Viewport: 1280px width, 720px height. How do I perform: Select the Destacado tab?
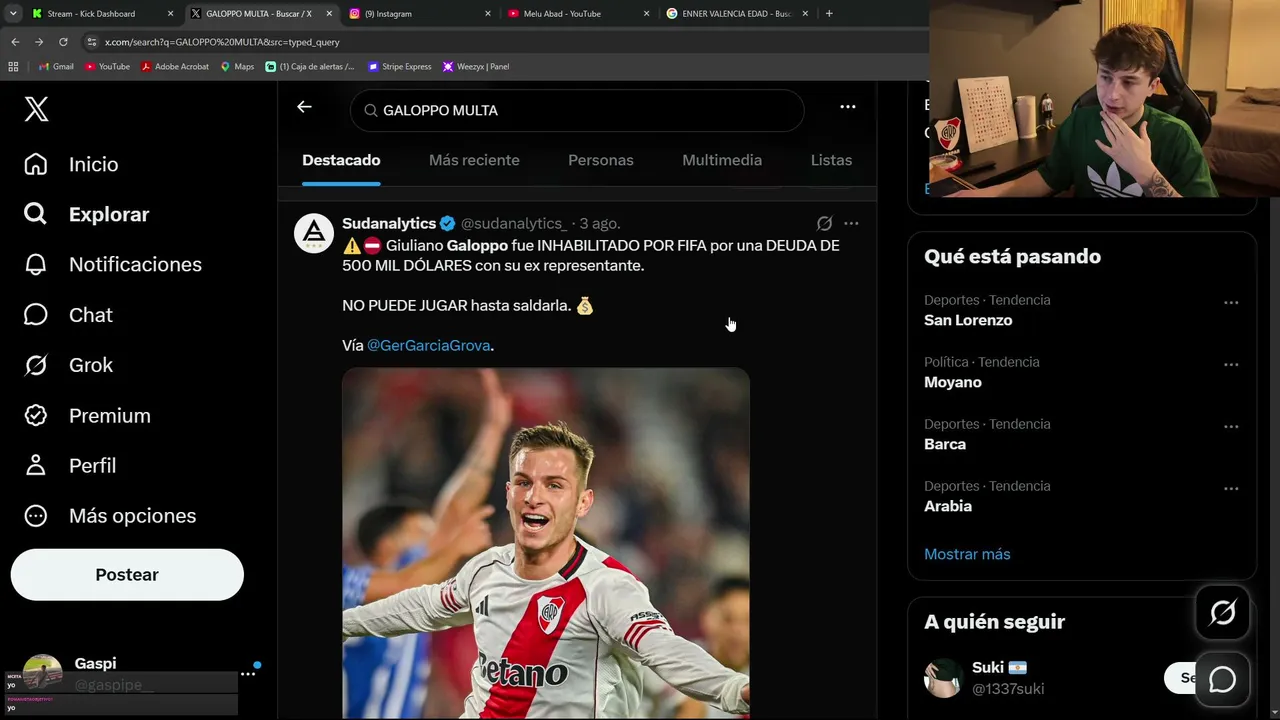pos(341,160)
